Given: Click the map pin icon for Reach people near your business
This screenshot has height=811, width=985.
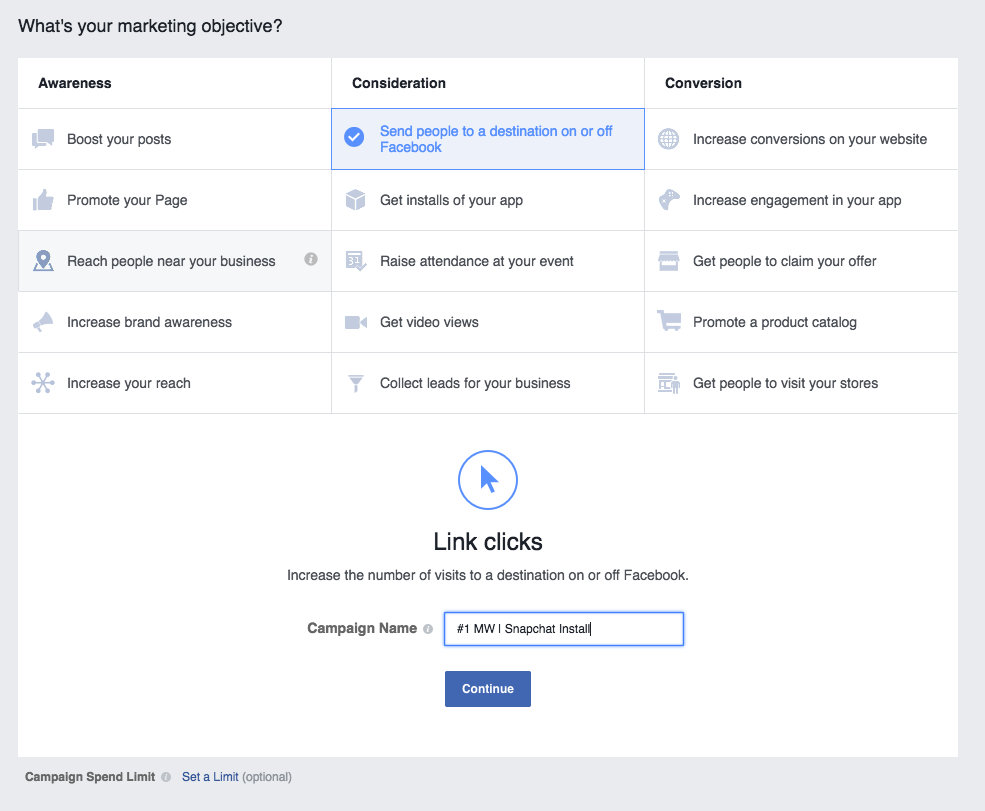Looking at the screenshot, I should point(43,261).
